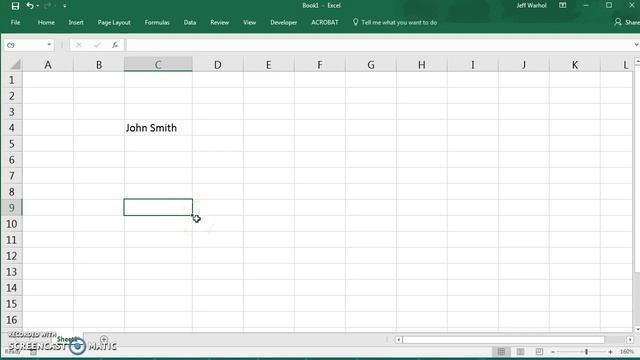Click the fill handle of cell C9
Screen dimensions: 640x360
point(192,216)
